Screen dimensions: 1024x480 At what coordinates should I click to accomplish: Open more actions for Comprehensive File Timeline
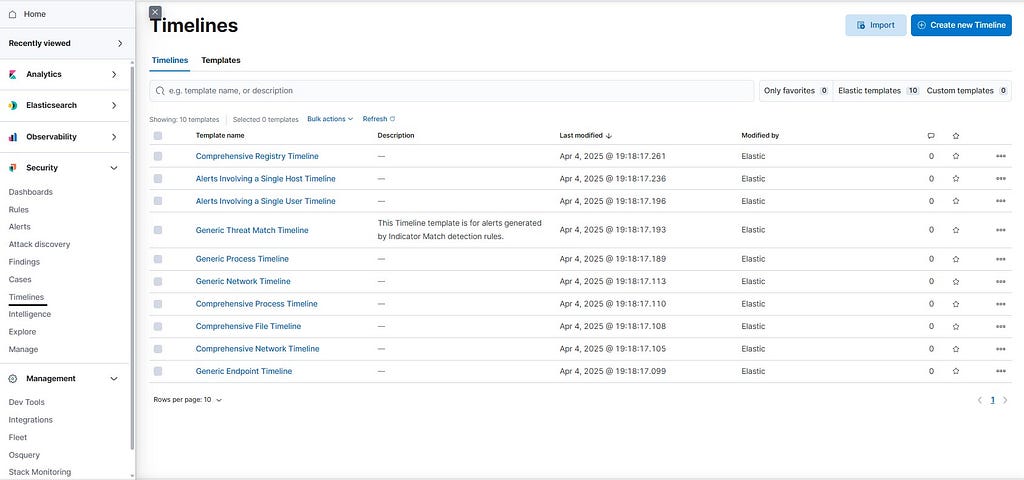point(1000,327)
